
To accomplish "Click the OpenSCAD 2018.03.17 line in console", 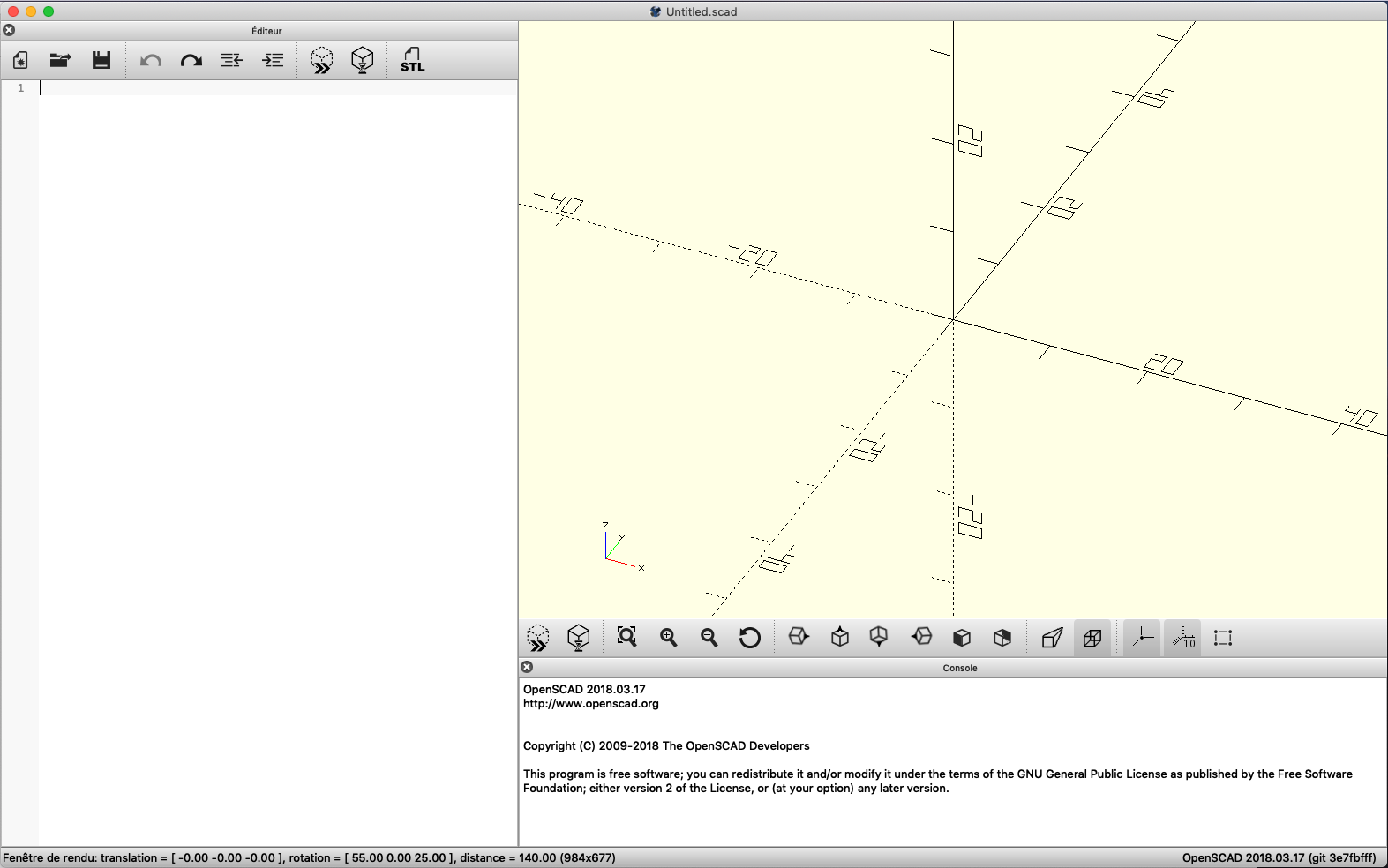I will click(x=584, y=689).
